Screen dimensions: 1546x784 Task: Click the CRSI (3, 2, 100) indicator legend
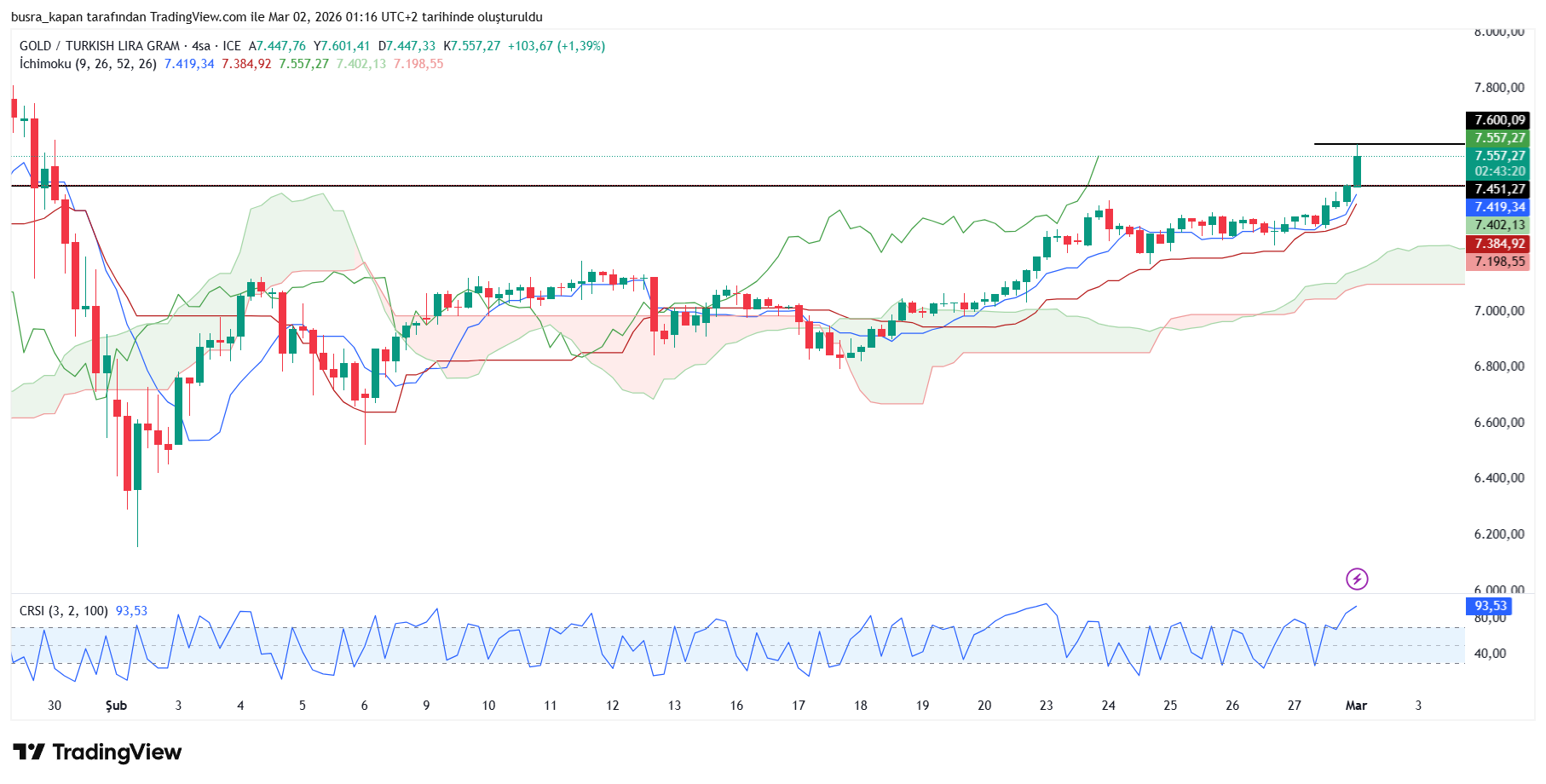tap(64, 611)
